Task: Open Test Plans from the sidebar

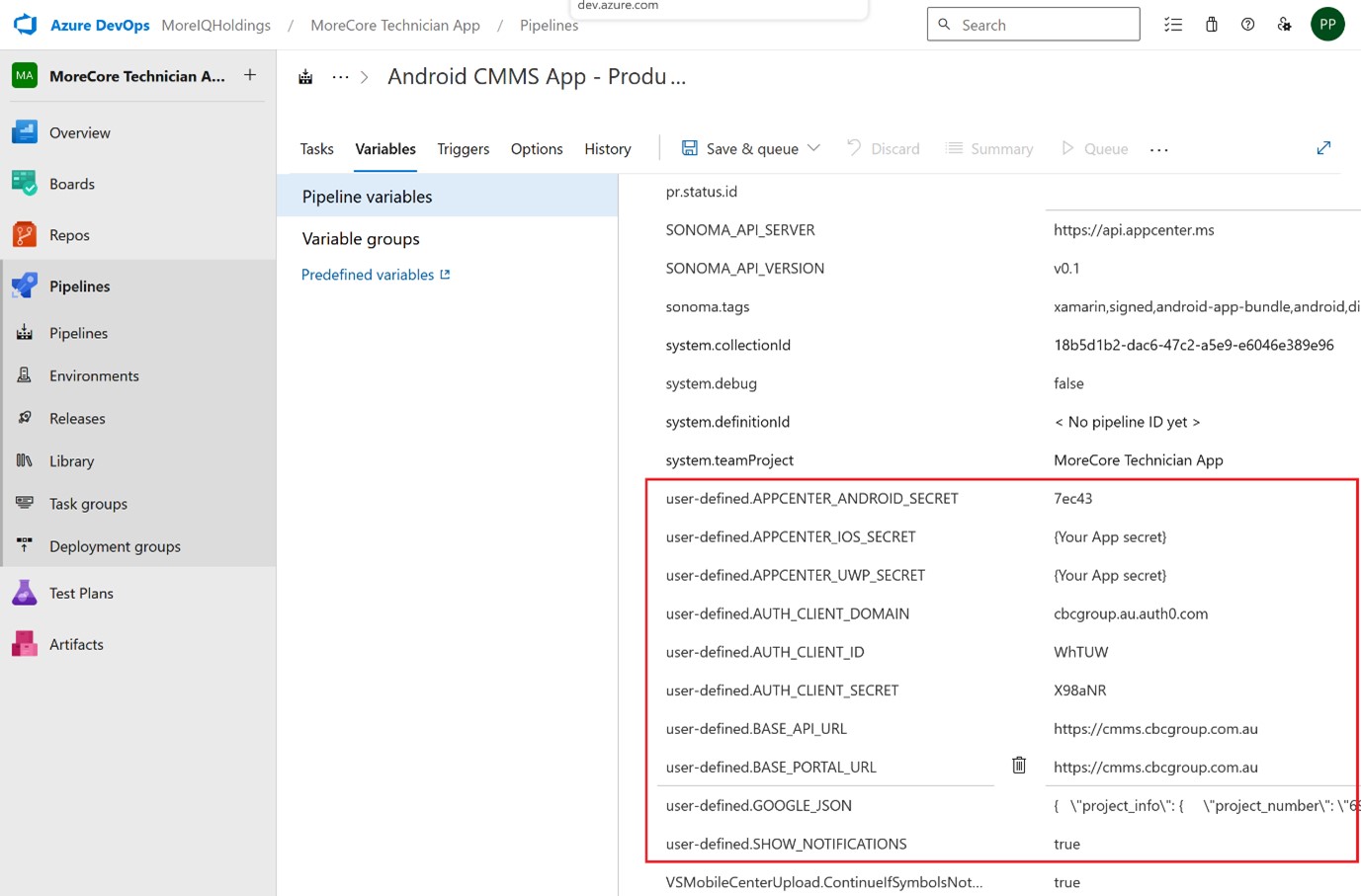Action: pos(81,593)
